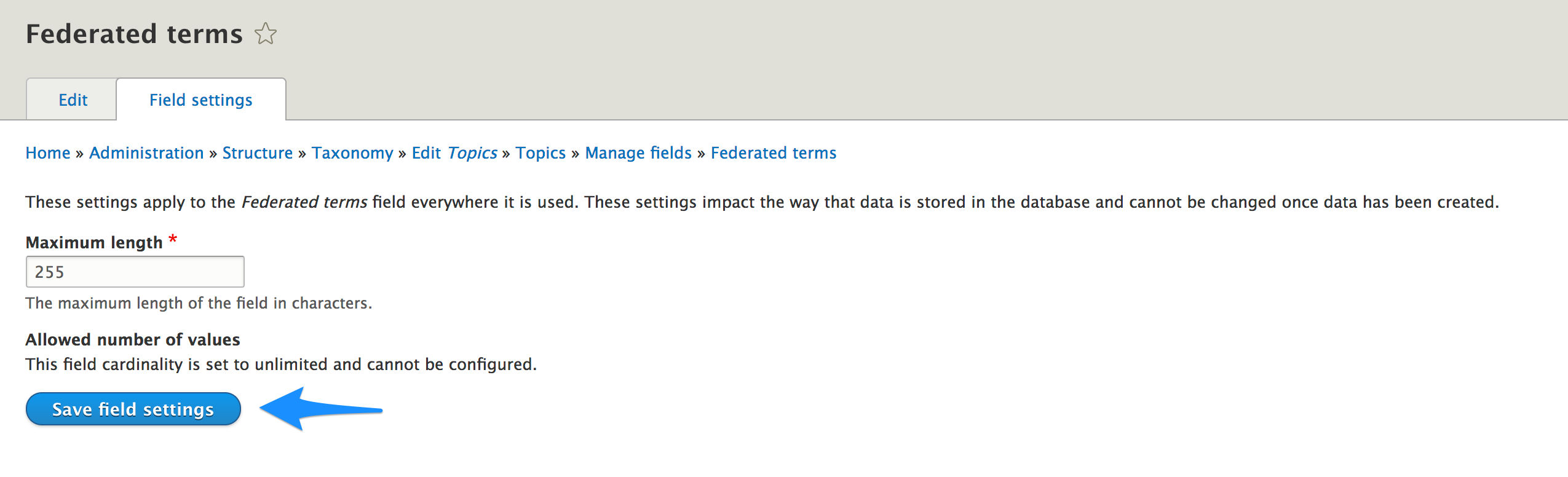The image size is (1568, 477).
Task: Open the Topics breadcrumb link
Action: point(540,152)
